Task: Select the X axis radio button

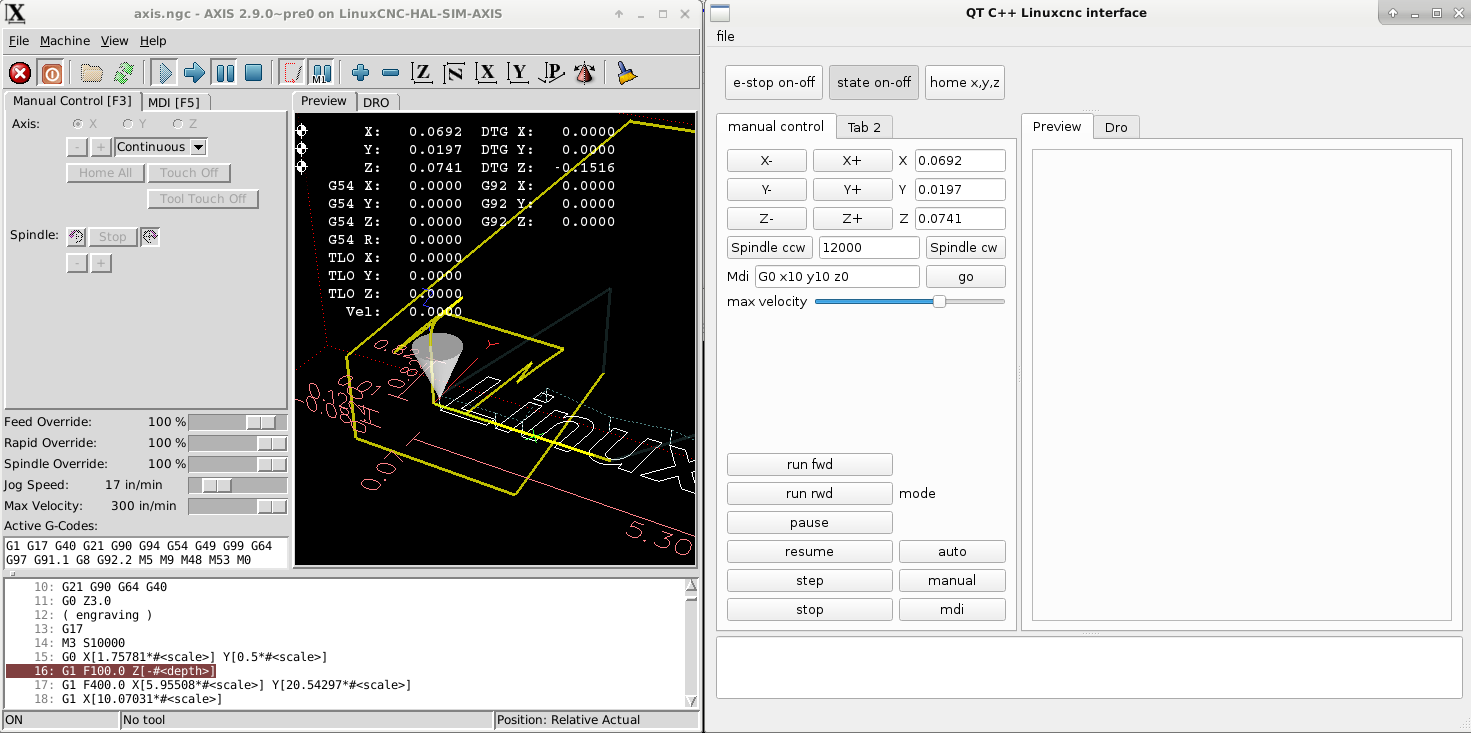Action: [x=78, y=124]
